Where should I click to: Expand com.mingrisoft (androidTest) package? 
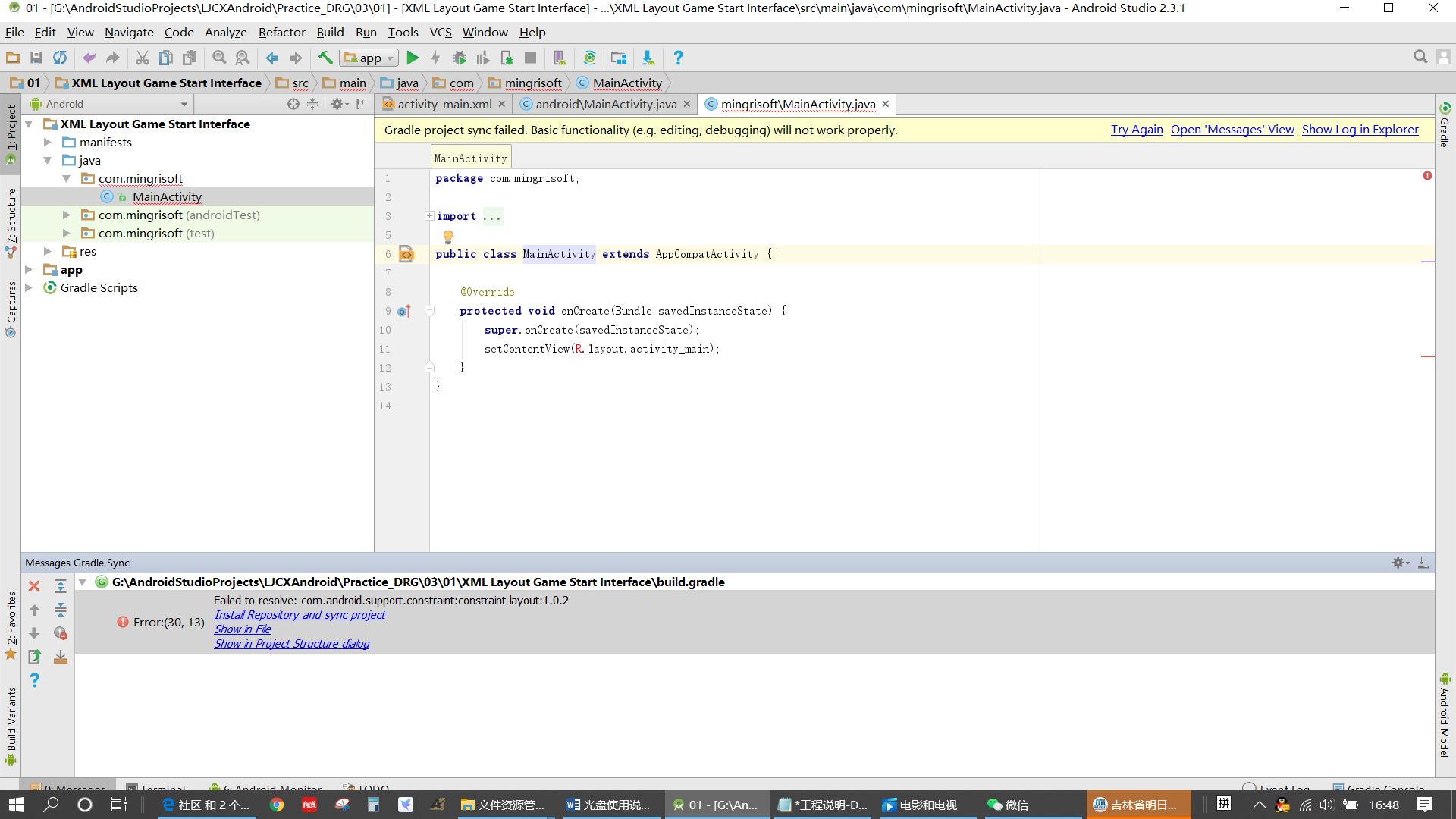tap(67, 215)
